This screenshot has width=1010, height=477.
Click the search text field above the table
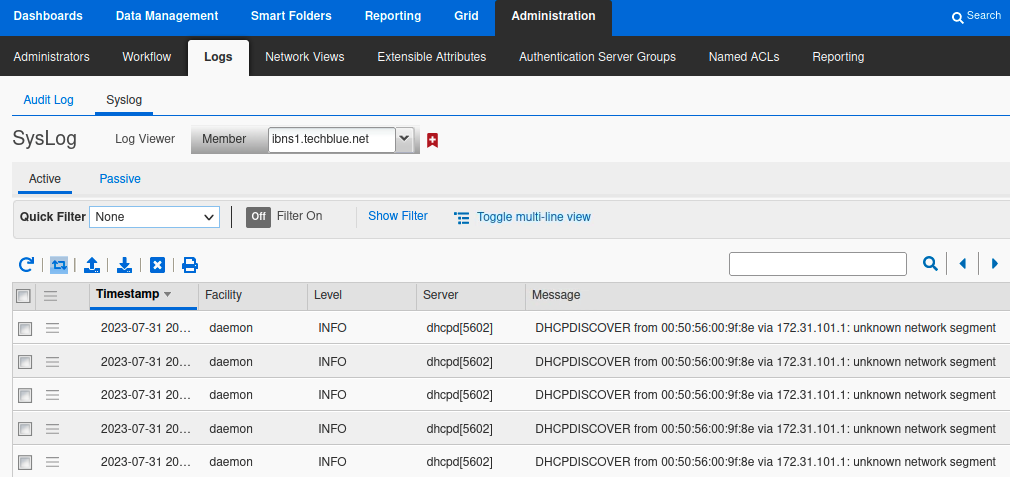pyautogui.click(x=817, y=263)
